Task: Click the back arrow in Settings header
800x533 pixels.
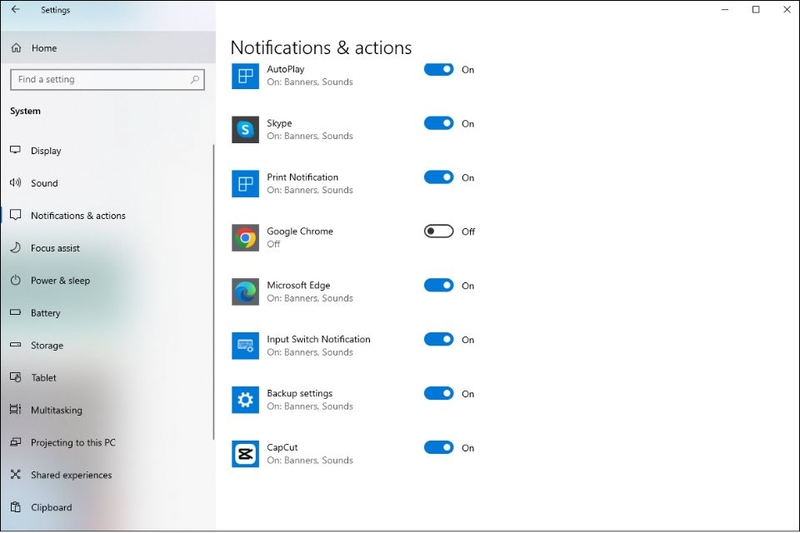Action: (16, 9)
